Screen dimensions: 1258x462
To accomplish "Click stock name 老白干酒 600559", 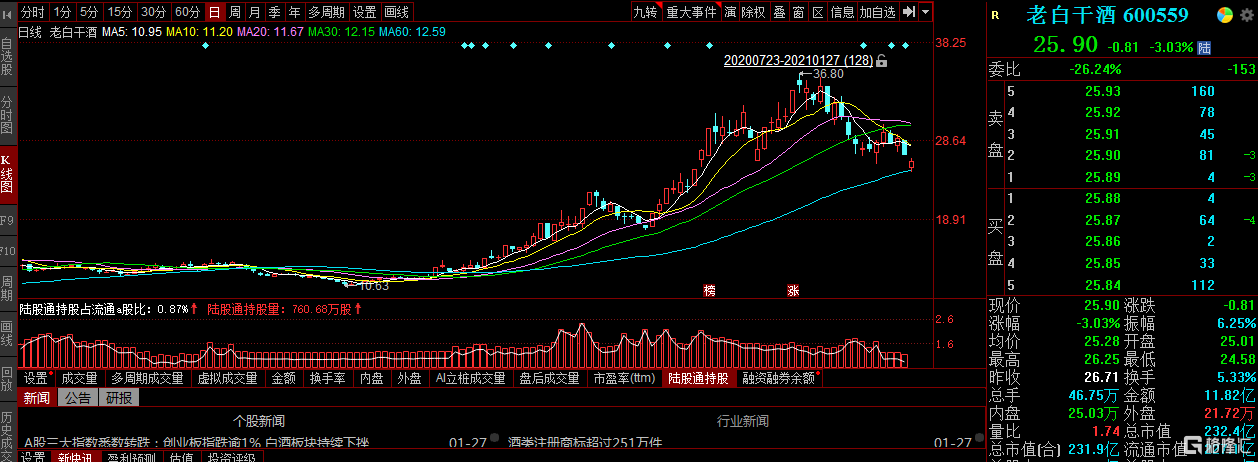I will (x=1107, y=15).
